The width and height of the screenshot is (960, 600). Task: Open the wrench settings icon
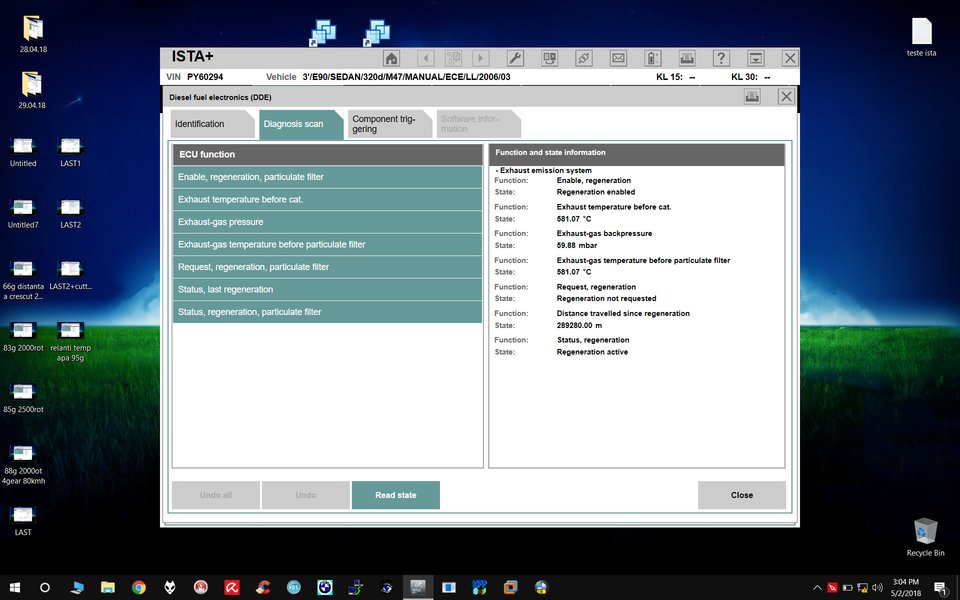pyautogui.click(x=515, y=58)
